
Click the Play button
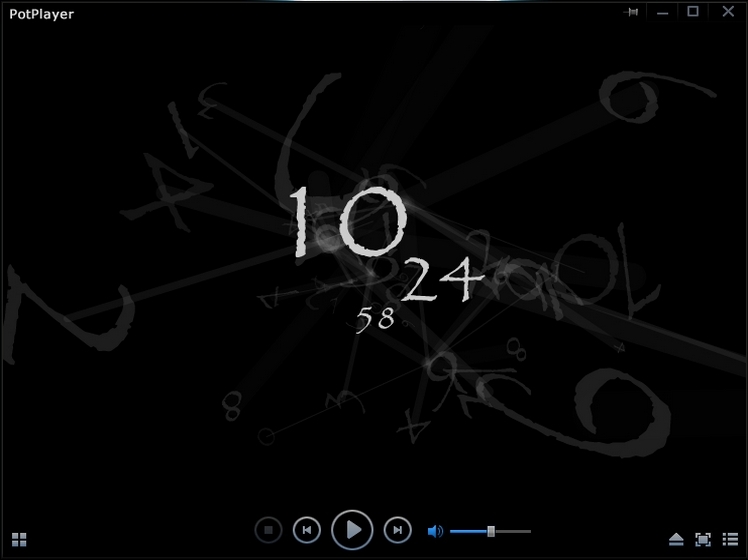coord(352,530)
